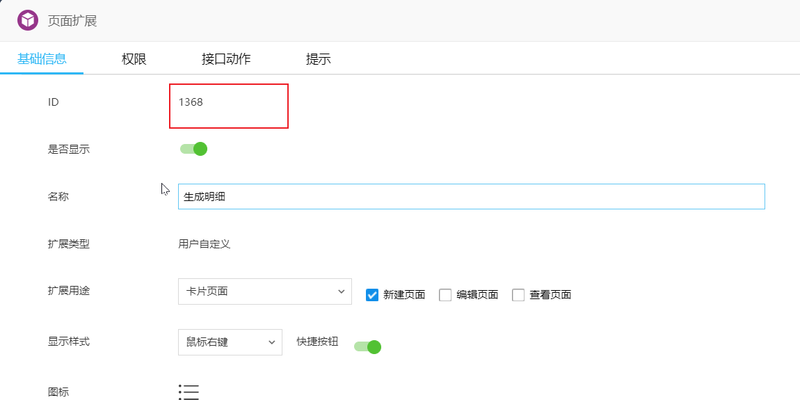The width and height of the screenshot is (800, 400).
Task: Open the 卡片页面 dropdown
Action: (265, 291)
